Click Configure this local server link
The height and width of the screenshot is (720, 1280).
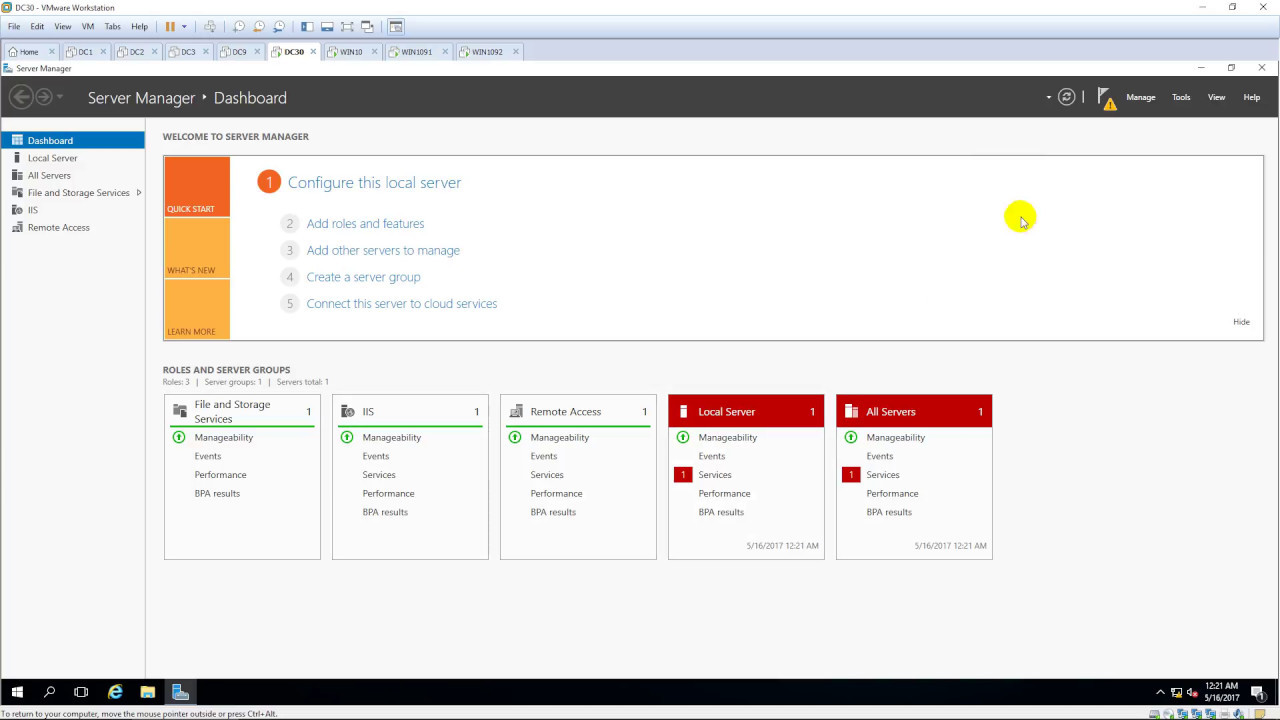[x=374, y=182]
